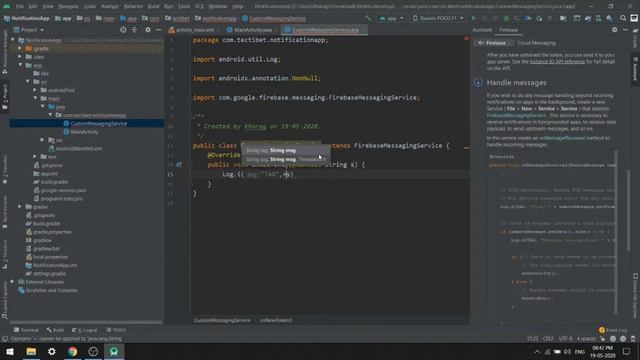Select AndroidManifest.xml in the project tree
Screen dimensions: 640x360
point(79,149)
